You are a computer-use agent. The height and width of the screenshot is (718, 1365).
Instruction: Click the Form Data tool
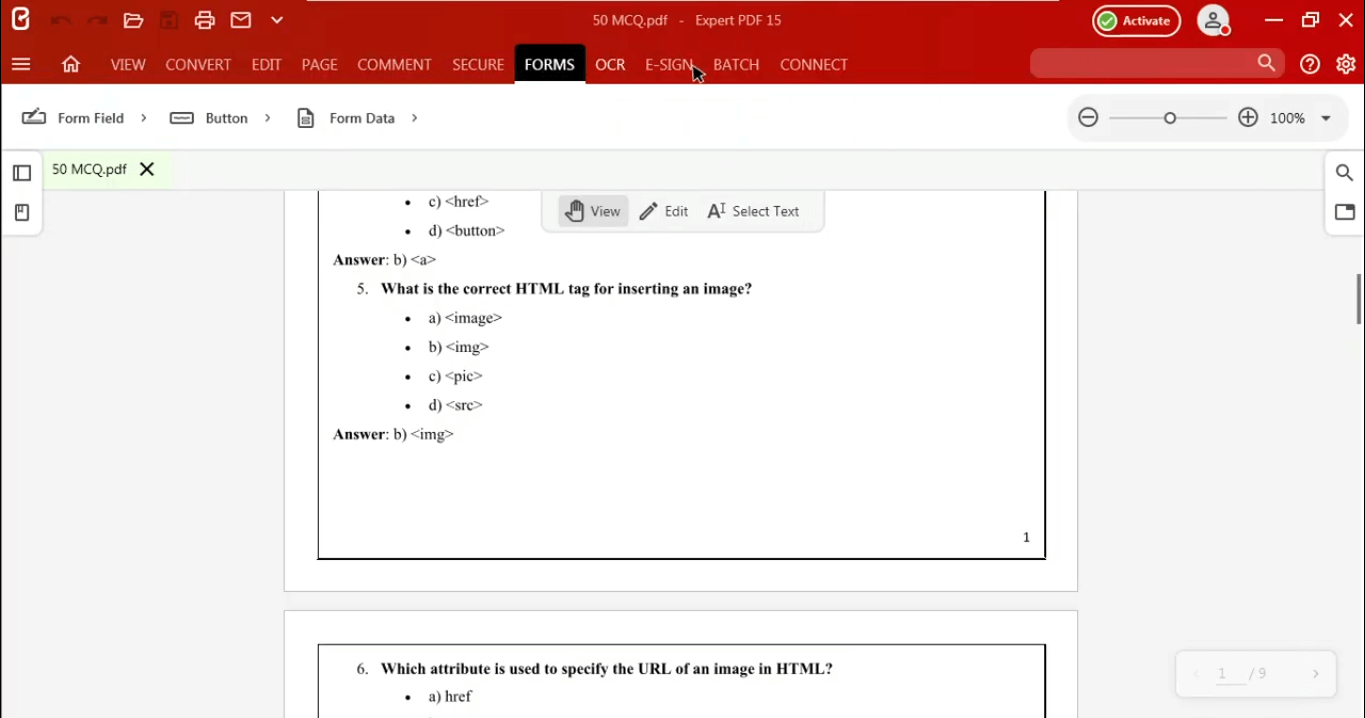pyautogui.click(x=346, y=118)
